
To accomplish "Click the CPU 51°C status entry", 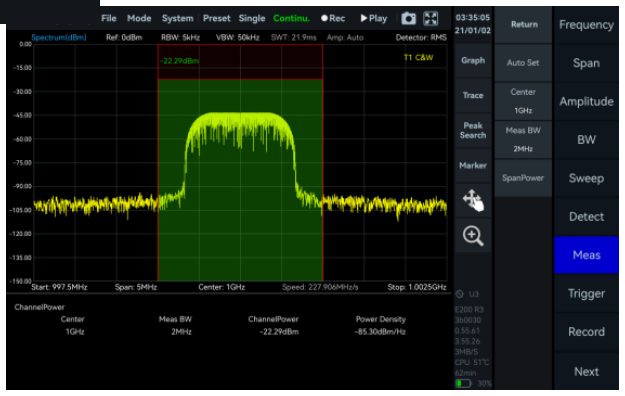I will click(472, 362).
